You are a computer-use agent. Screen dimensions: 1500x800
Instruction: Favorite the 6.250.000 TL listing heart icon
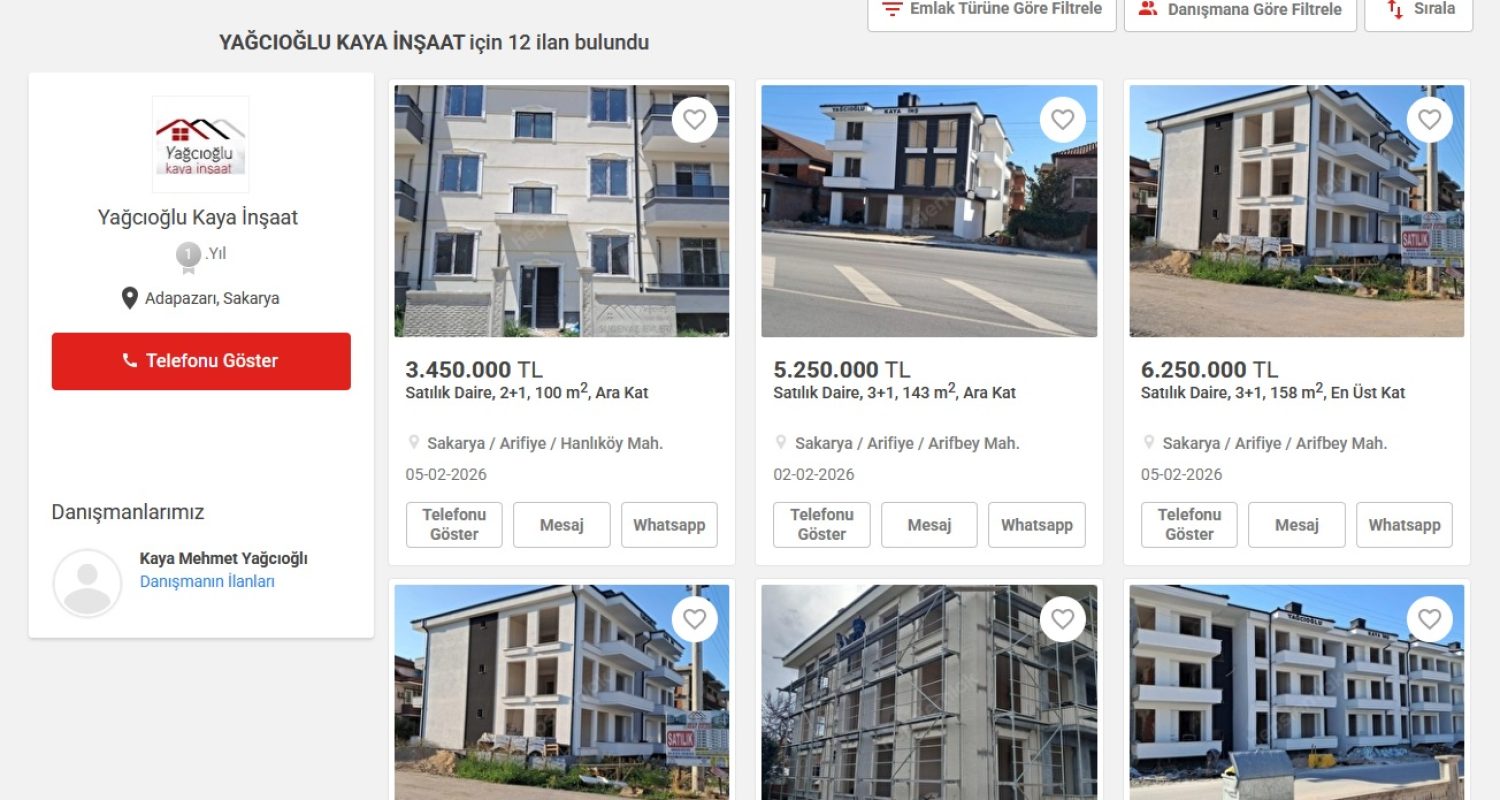(x=1430, y=120)
